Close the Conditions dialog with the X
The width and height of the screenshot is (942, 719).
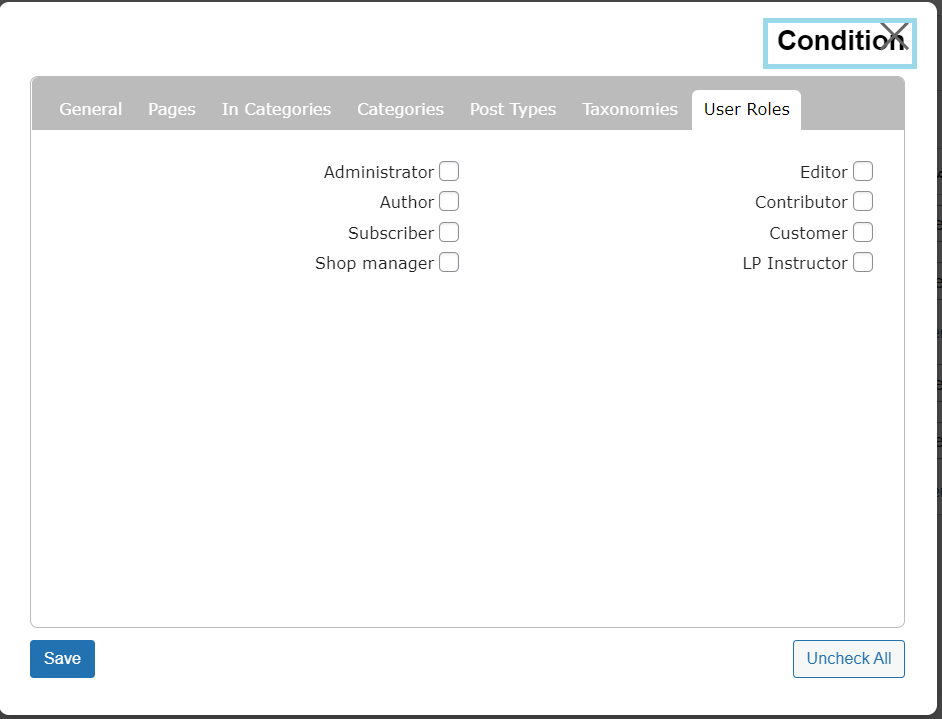click(x=894, y=37)
